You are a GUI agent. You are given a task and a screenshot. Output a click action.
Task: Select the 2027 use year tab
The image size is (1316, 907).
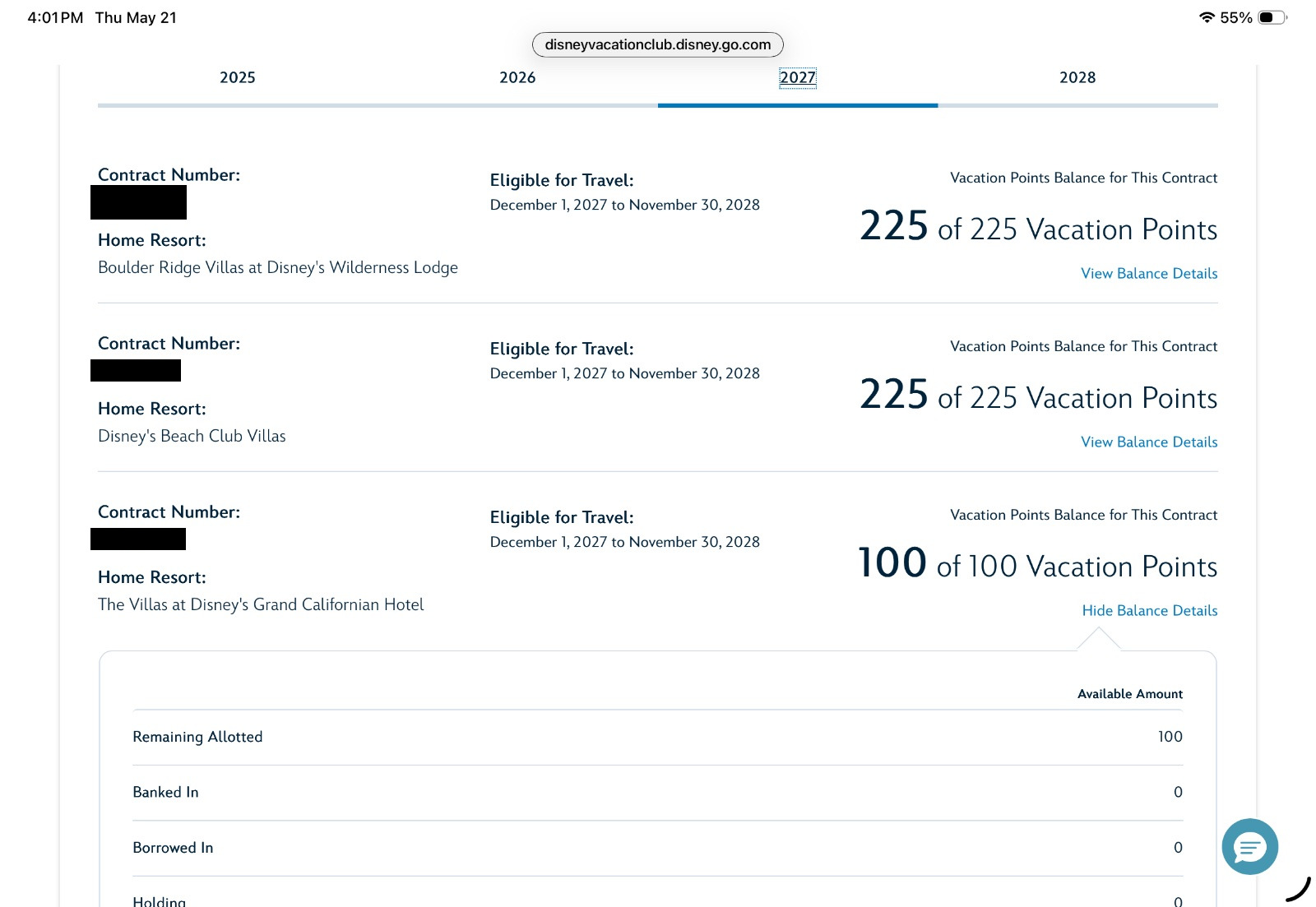(x=798, y=77)
